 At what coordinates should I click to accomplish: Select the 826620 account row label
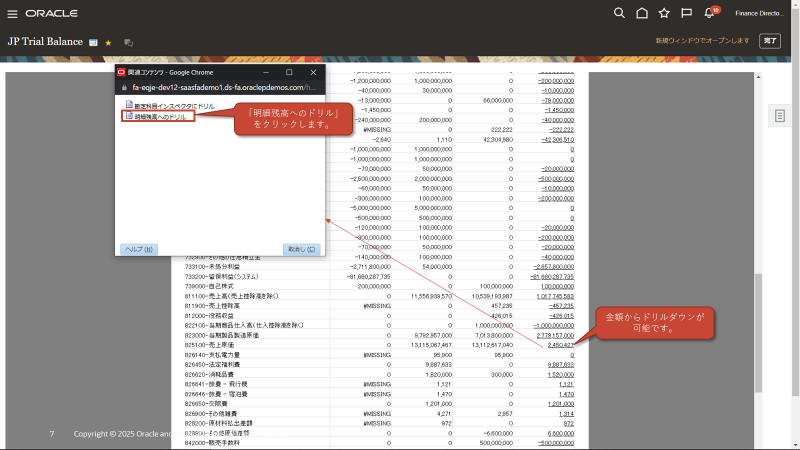209,374
